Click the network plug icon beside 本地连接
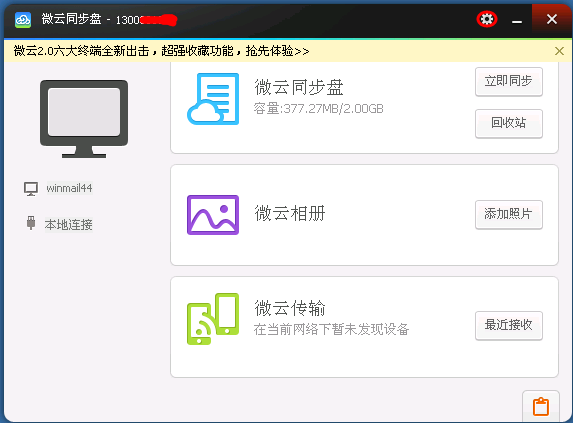Screen dimensions: 573x423 31,223
